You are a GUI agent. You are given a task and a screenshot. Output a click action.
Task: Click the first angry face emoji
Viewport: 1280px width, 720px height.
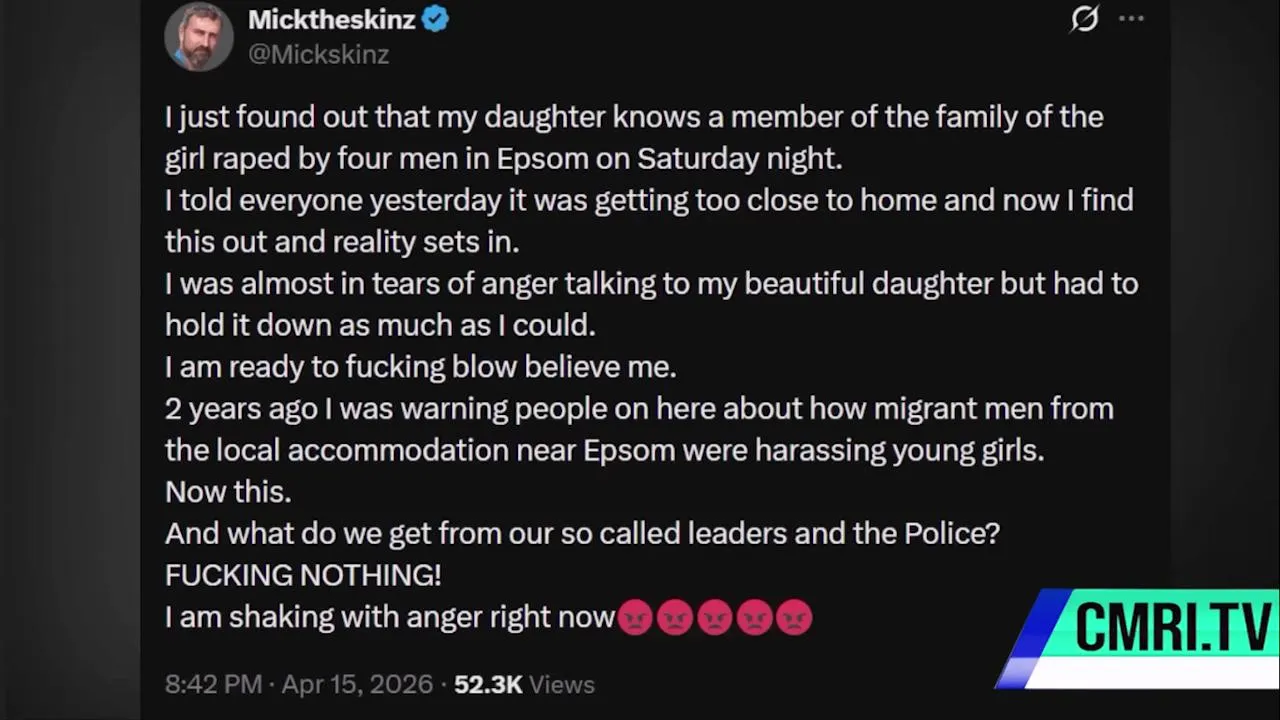pyautogui.click(x=635, y=618)
